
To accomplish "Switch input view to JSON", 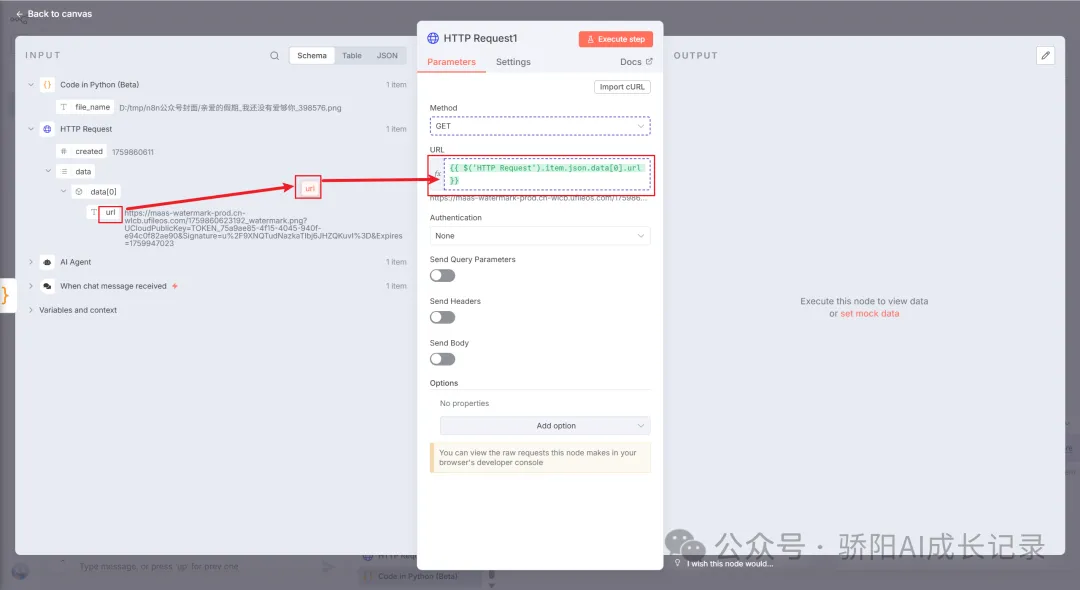I will 387,56.
